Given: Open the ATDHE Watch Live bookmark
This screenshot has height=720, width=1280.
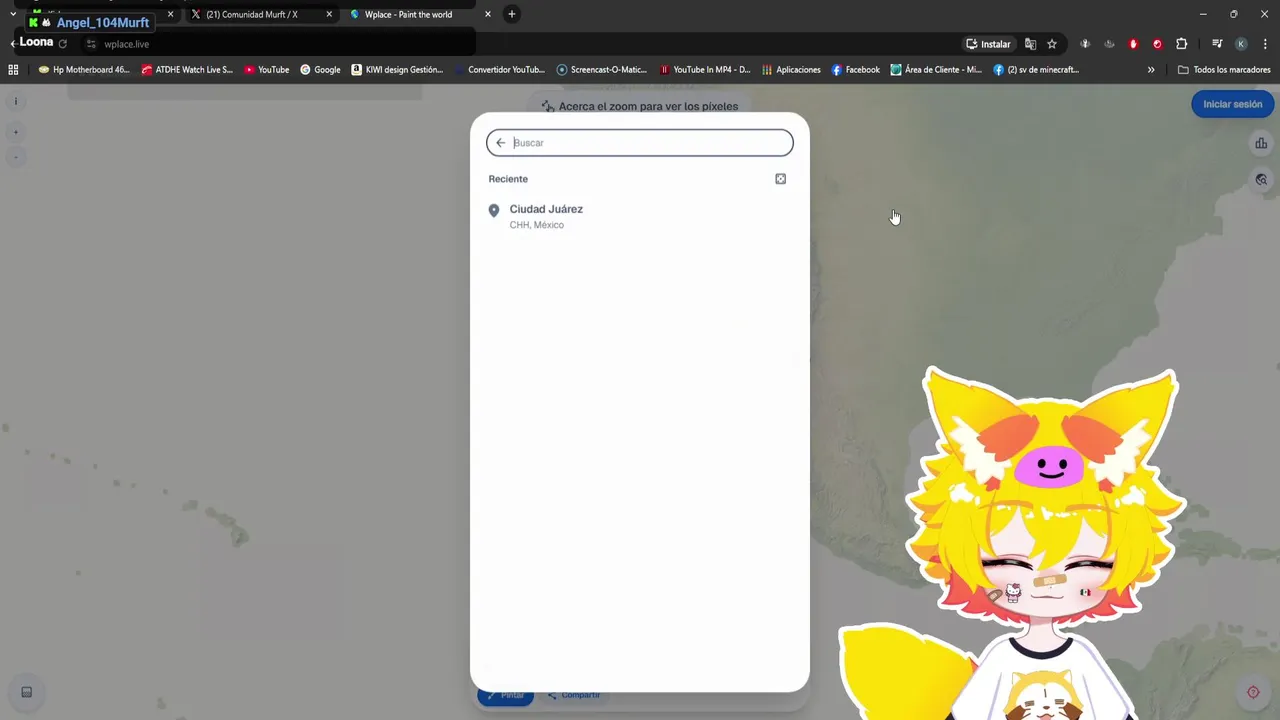Looking at the screenshot, I should coord(187,70).
